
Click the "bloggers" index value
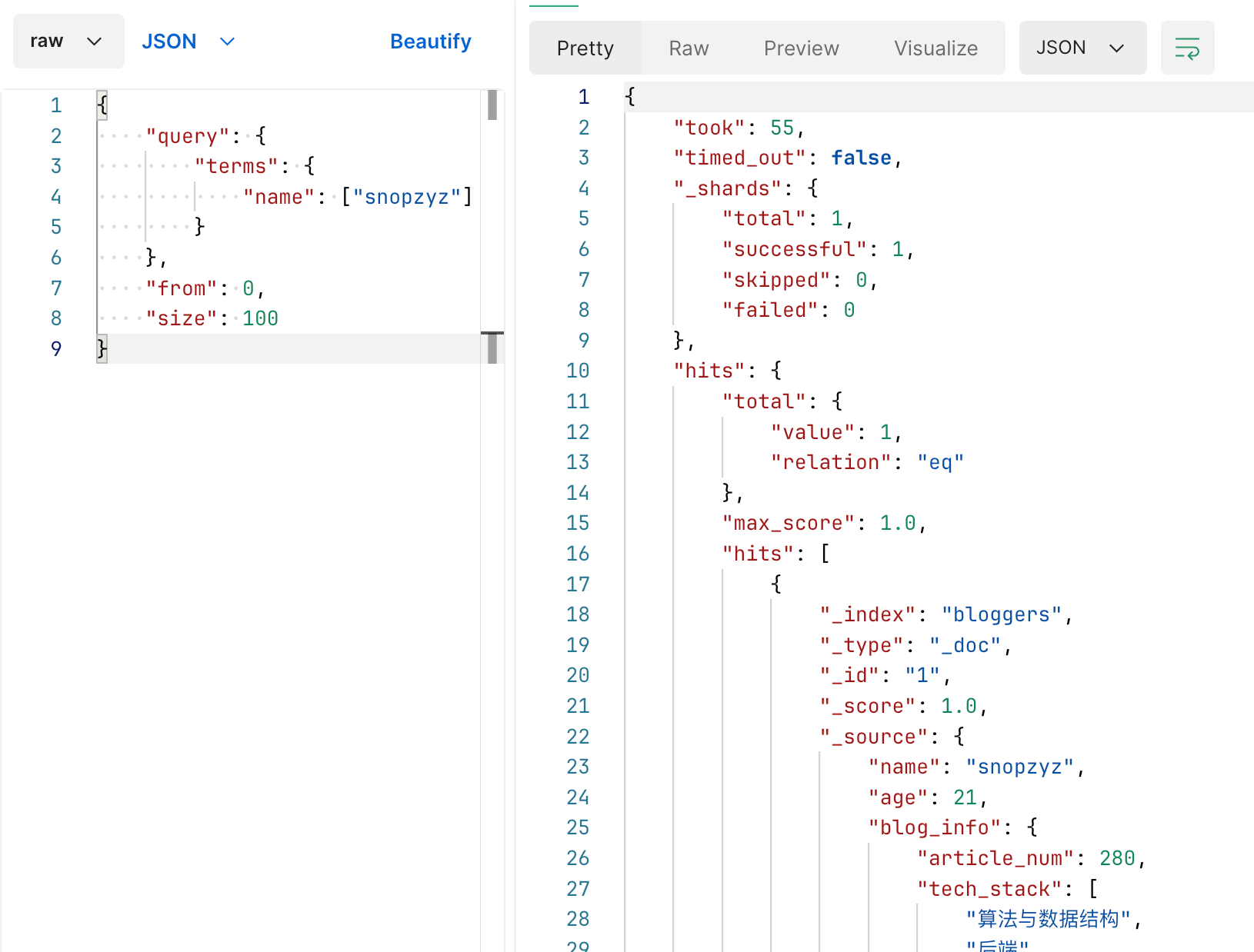coord(1002,614)
